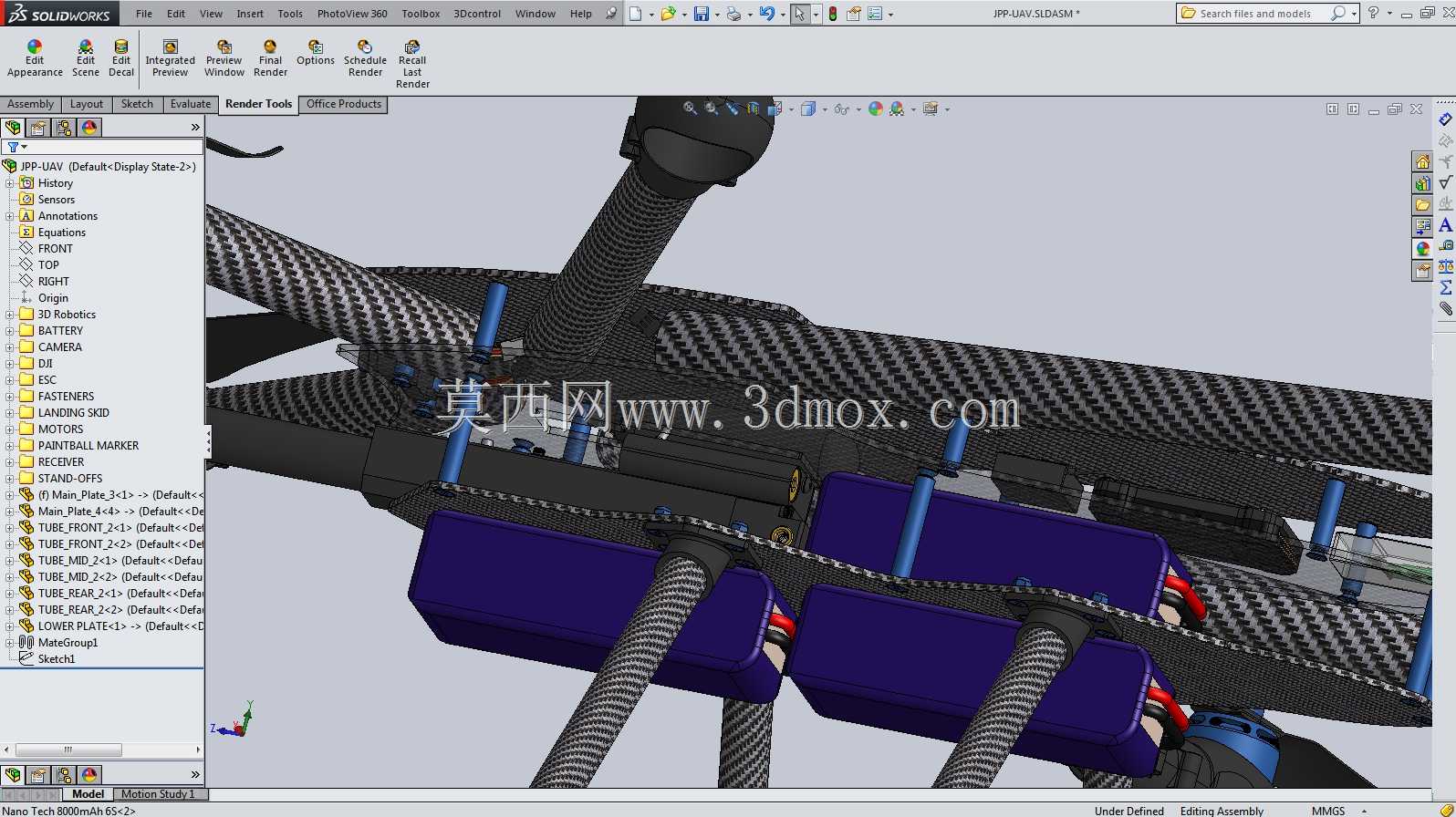Click MMGS unit system in status bar

pyautogui.click(x=1328, y=811)
